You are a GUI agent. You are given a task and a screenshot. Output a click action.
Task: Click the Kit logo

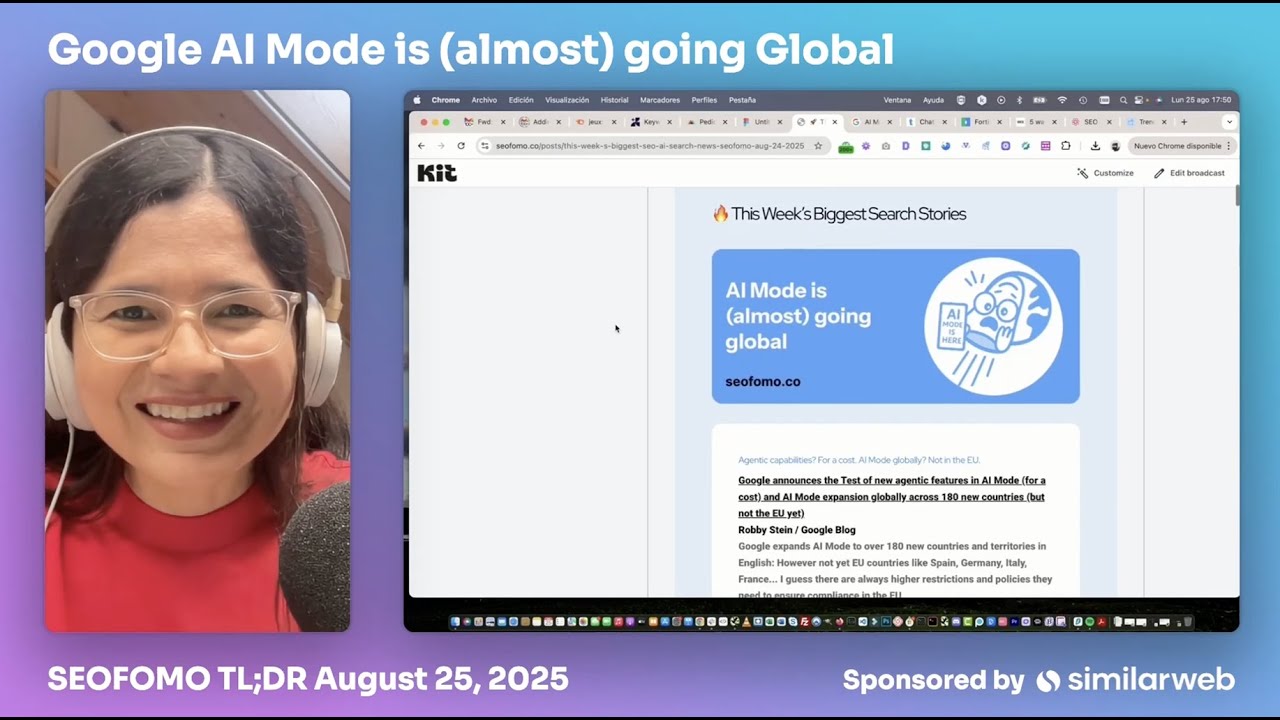click(437, 173)
